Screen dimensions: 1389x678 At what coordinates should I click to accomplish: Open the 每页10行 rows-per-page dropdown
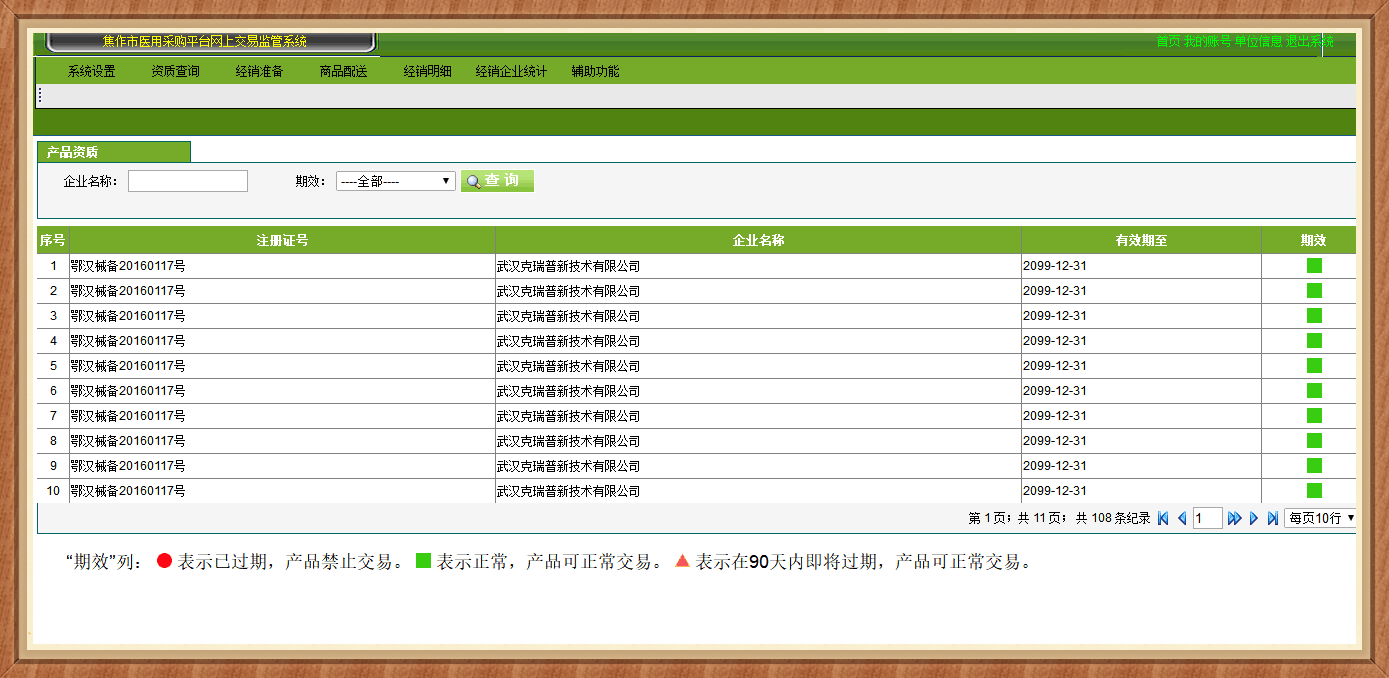(x=1320, y=518)
